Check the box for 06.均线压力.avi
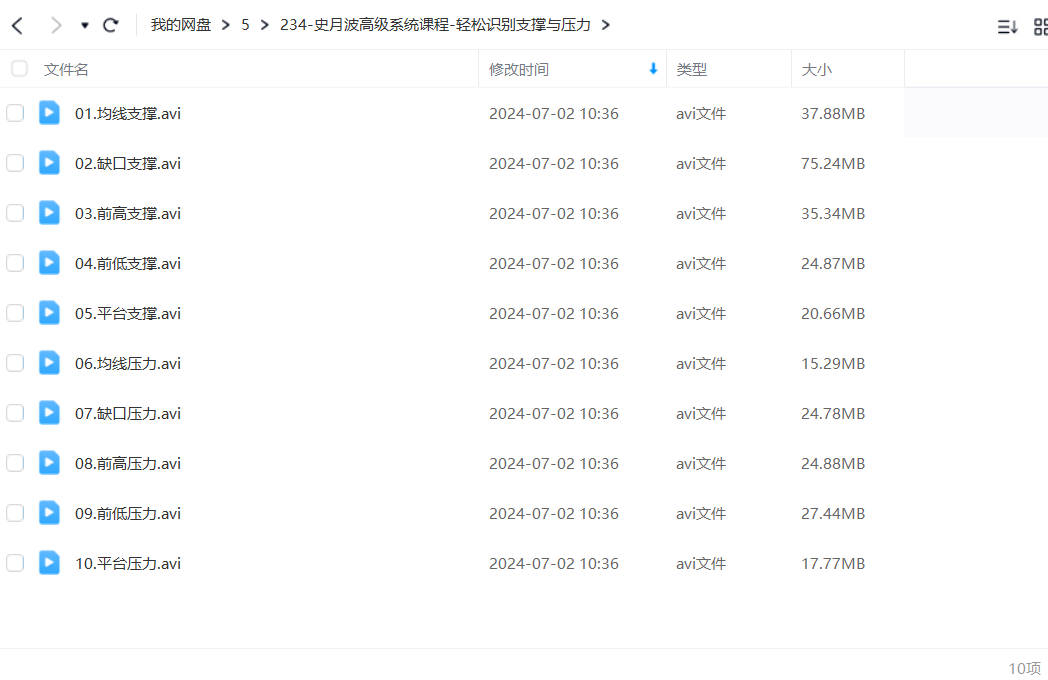 point(15,363)
